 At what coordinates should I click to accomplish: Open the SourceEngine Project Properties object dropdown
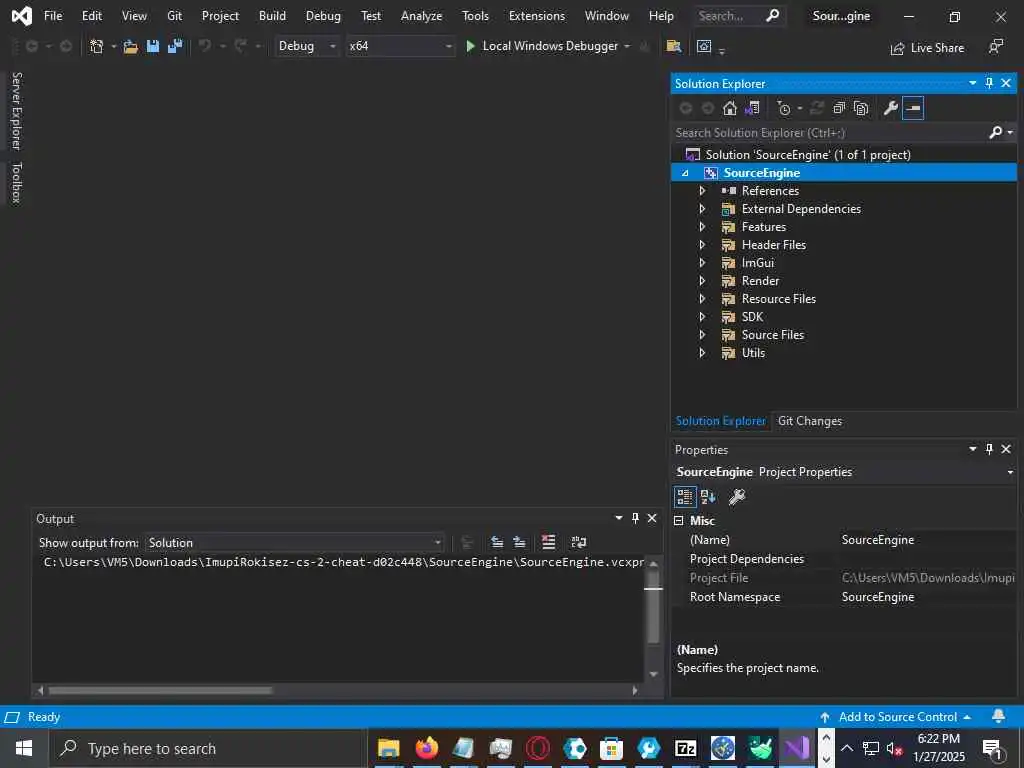pos(1010,472)
